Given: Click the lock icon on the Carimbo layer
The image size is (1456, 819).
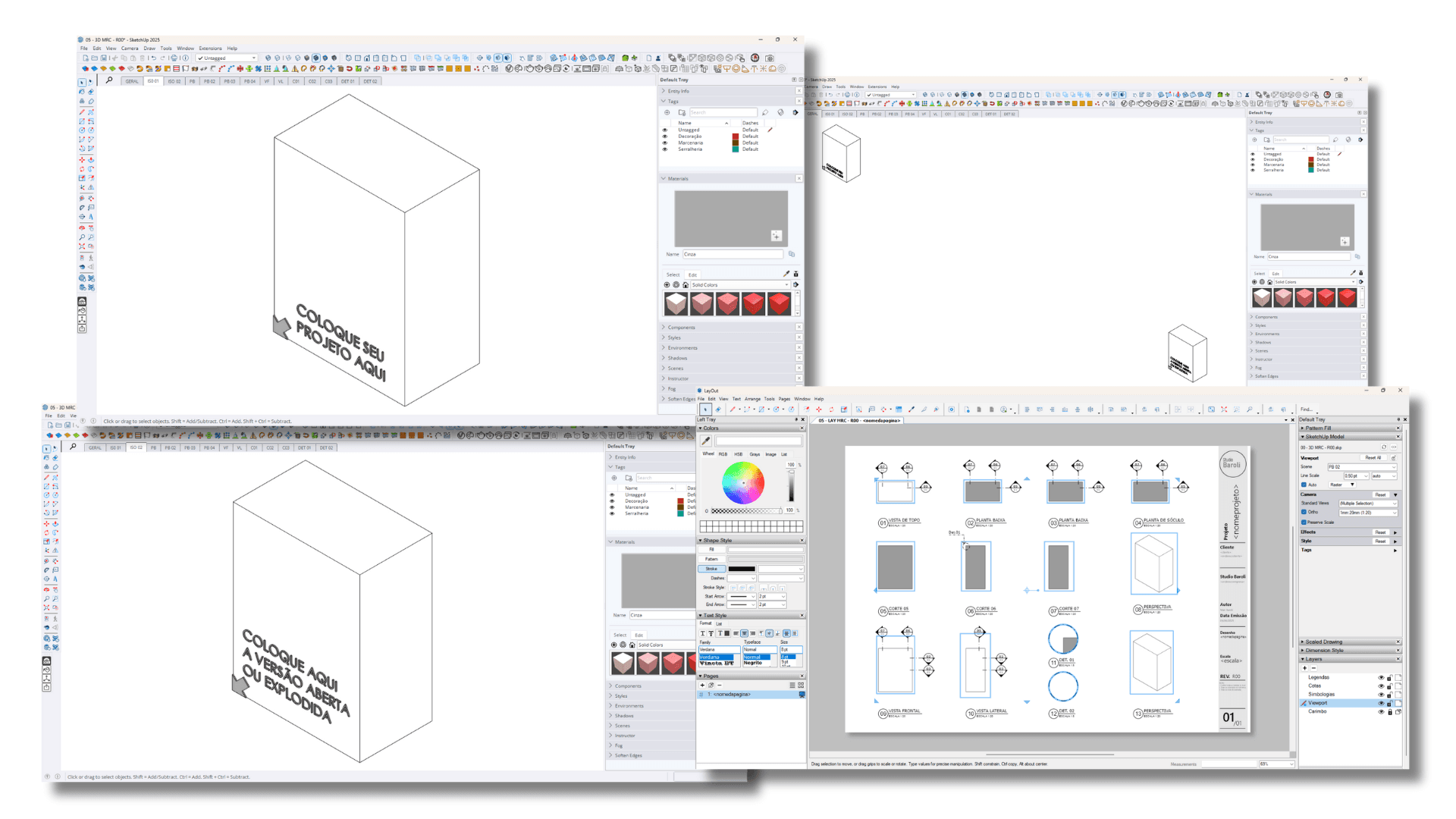Looking at the screenshot, I should (1389, 712).
